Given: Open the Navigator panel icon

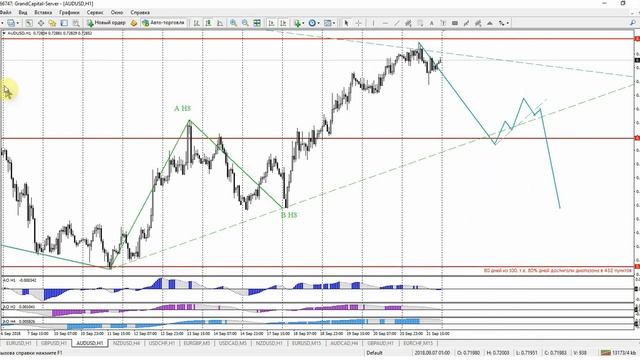Looking at the screenshot, I should [x=52, y=23].
